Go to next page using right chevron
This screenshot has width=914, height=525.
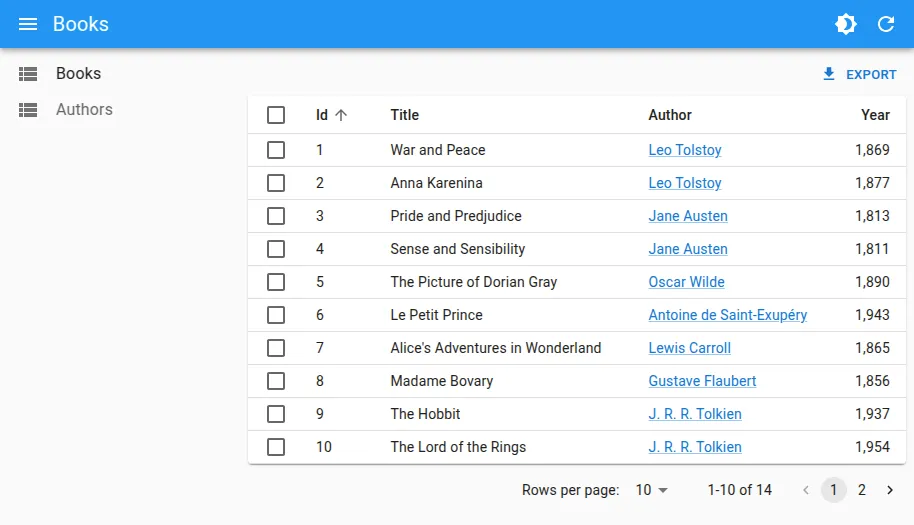(x=890, y=490)
